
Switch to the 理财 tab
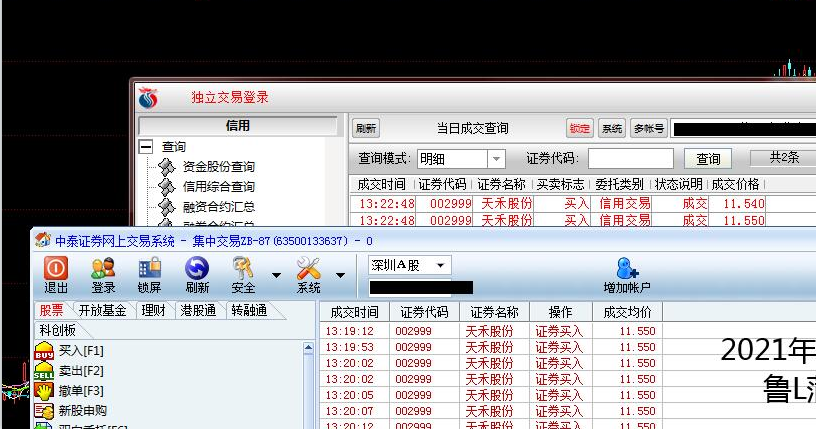point(154,310)
